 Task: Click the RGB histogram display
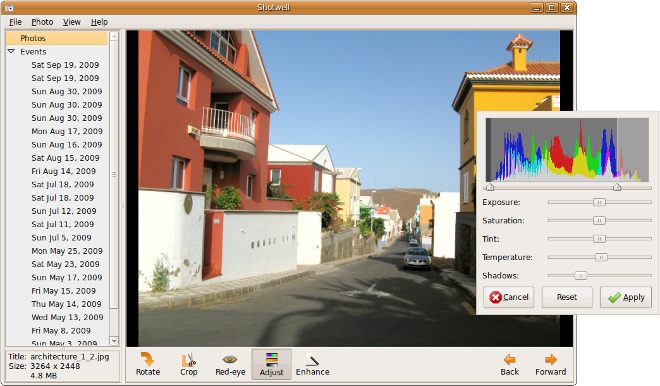567,150
